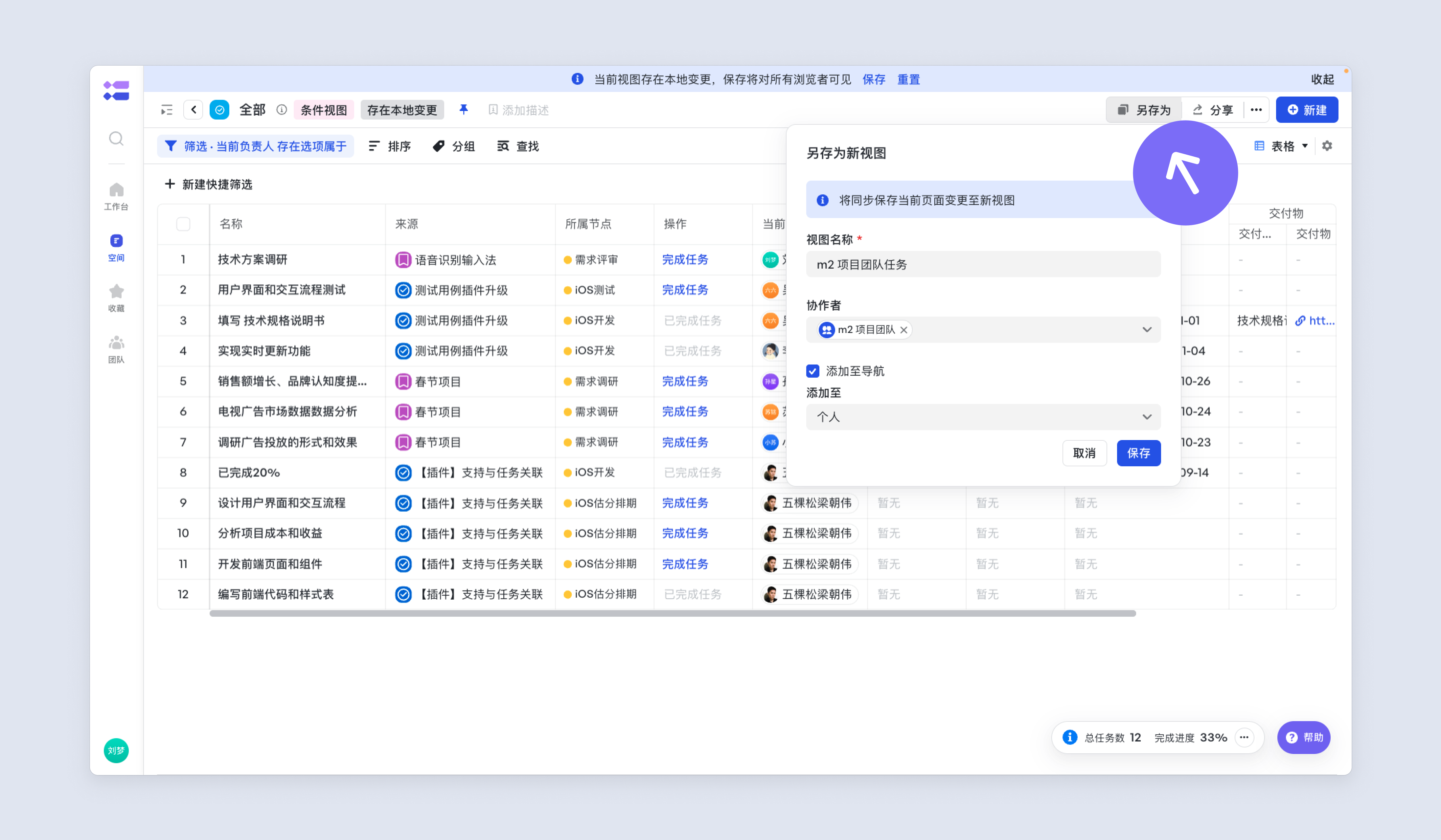Click the horizontal table scrollbar

click(673, 613)
